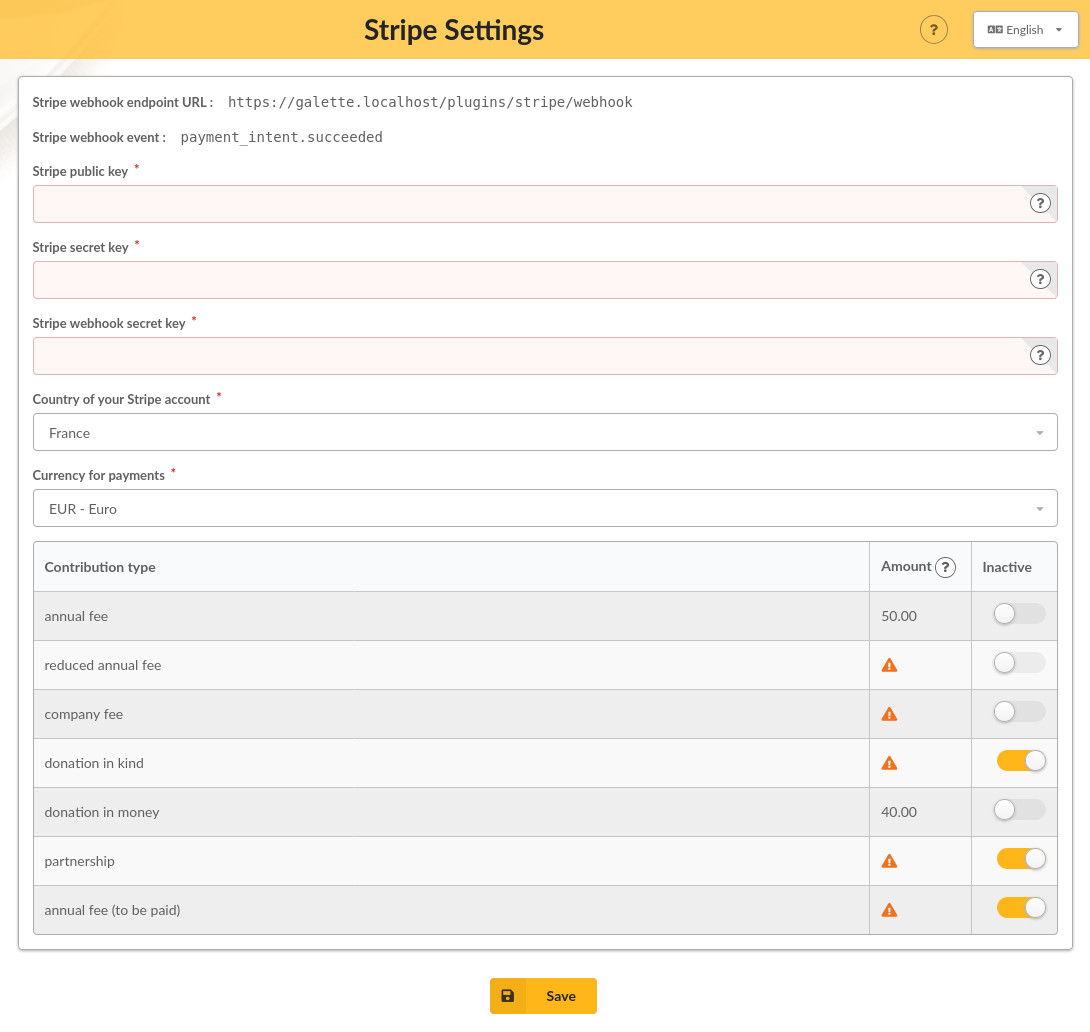The image size is (1090, 1032).
Task: Focus the Stripe webhook secret key field
Action: (545, 356)
